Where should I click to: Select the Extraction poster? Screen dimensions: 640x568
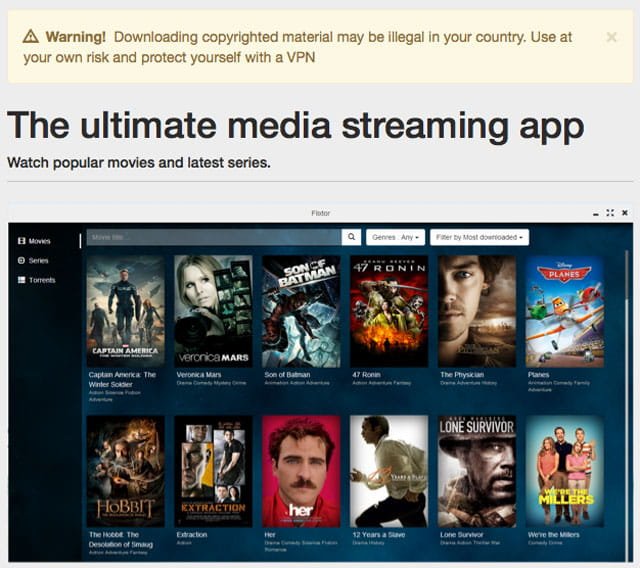(213, 471)
